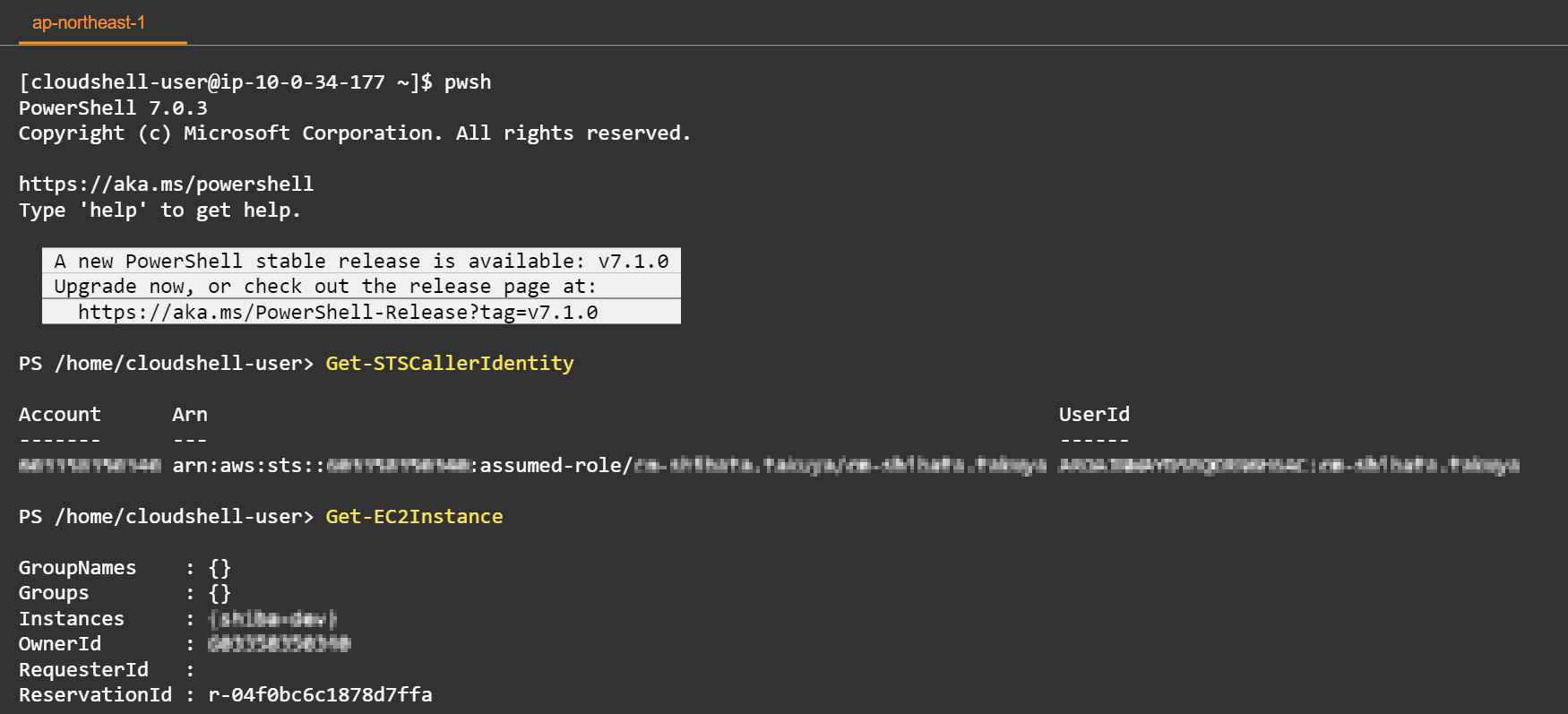Click the RequesterId field in output

pyautogui.click(x=82, y=668)
